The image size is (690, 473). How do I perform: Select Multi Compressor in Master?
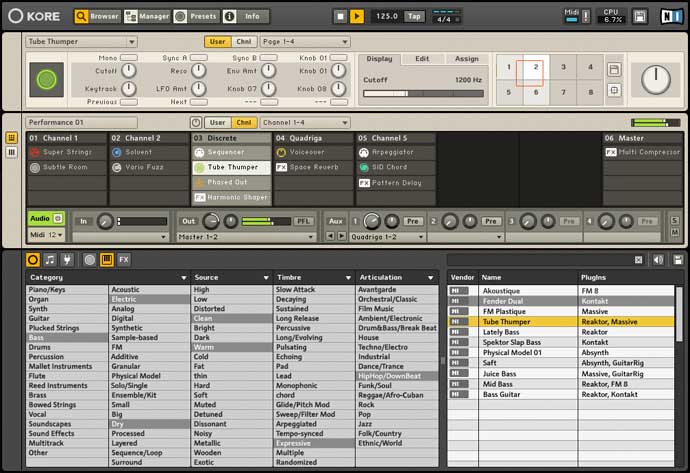pos(642,152)
